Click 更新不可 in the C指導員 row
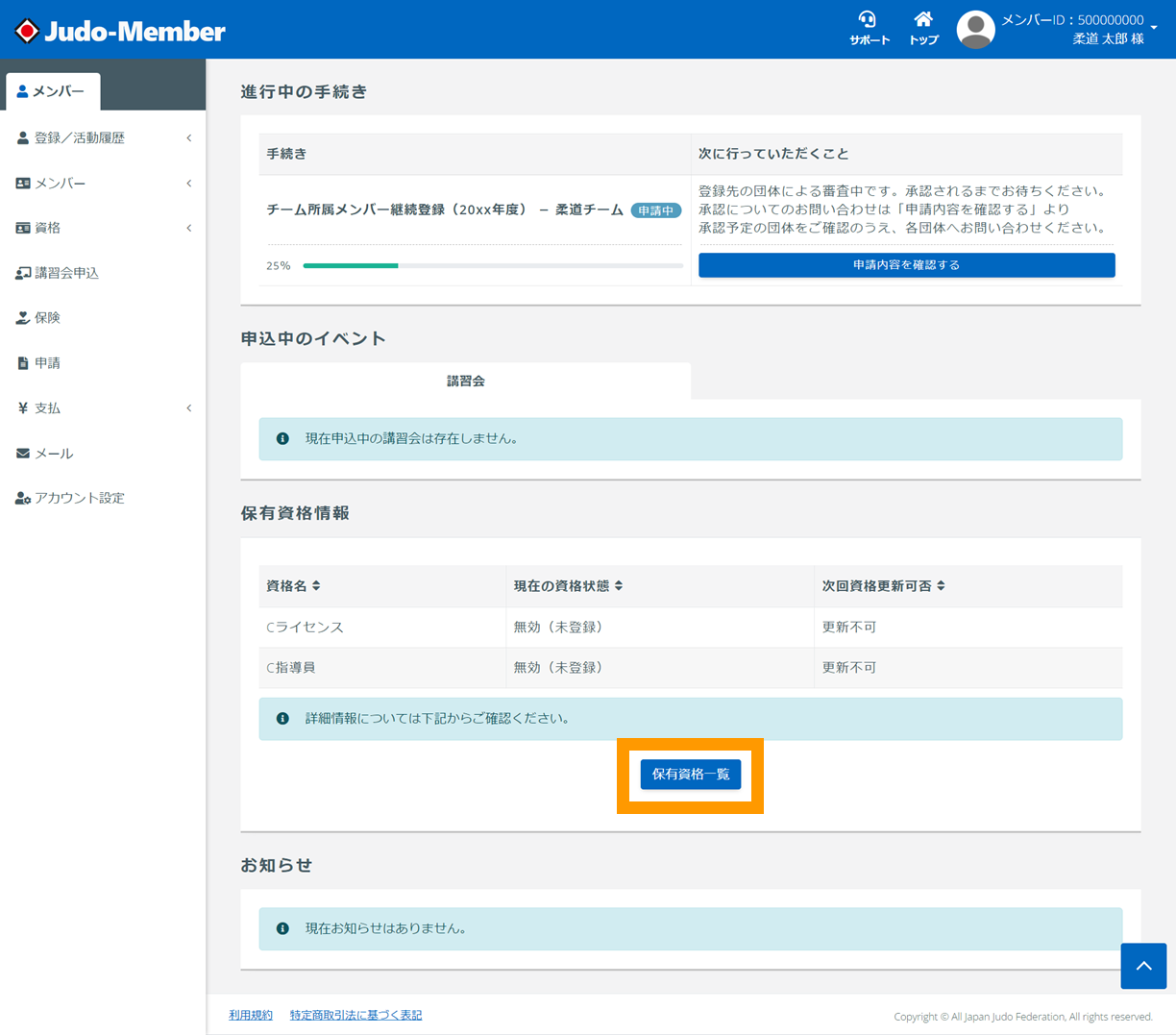The height and width of the screenshot is (1035, 1176). point(849,668)
